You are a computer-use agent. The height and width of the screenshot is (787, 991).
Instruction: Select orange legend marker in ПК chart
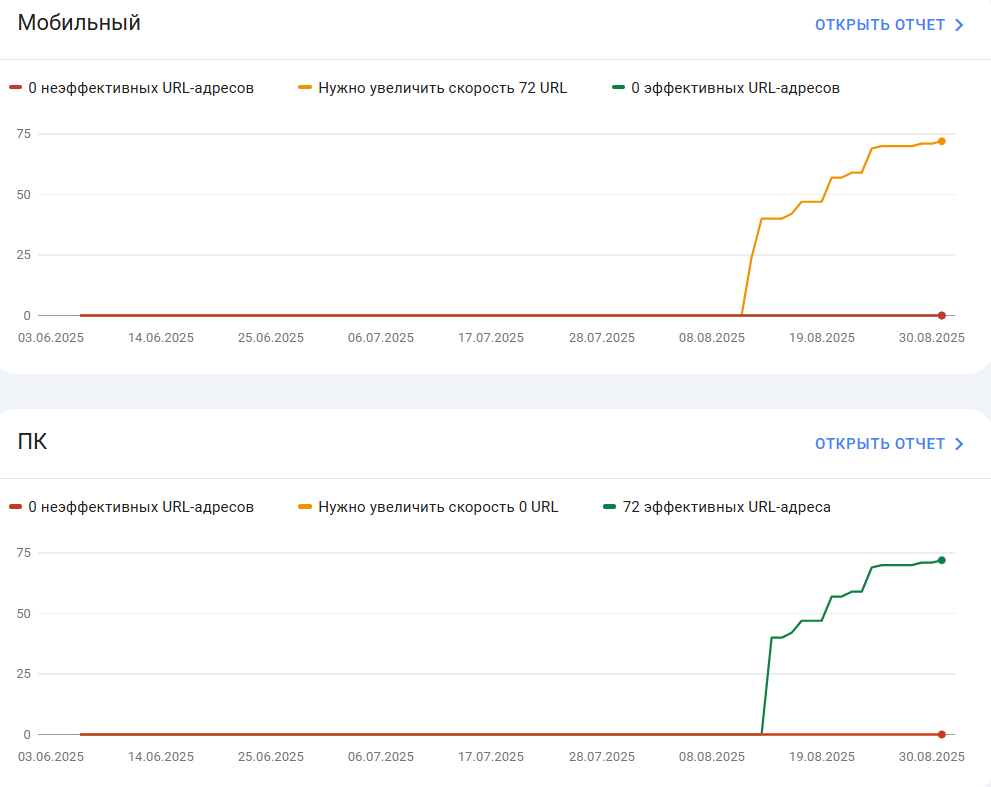point(305,506)
